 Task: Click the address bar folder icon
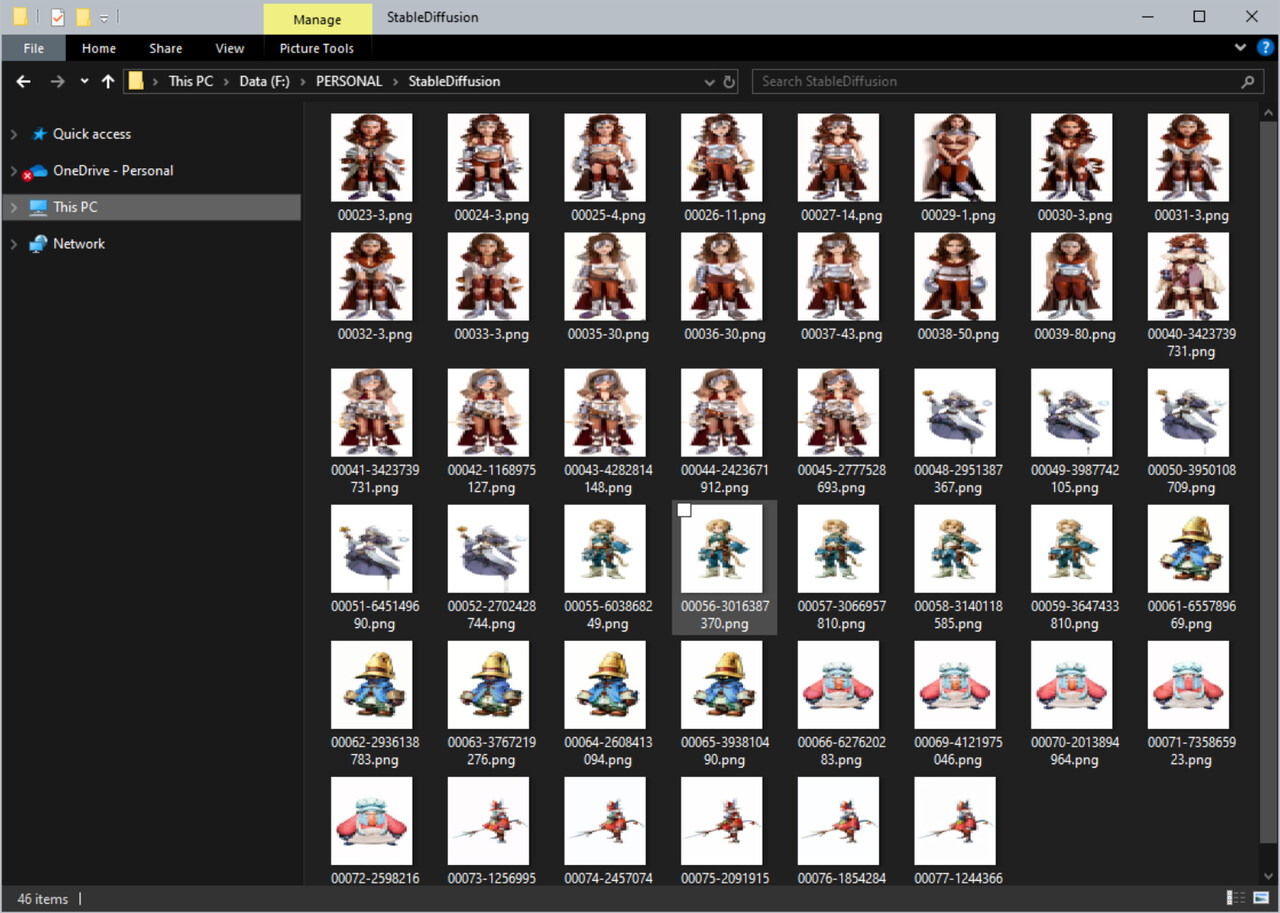pos(137,81)
